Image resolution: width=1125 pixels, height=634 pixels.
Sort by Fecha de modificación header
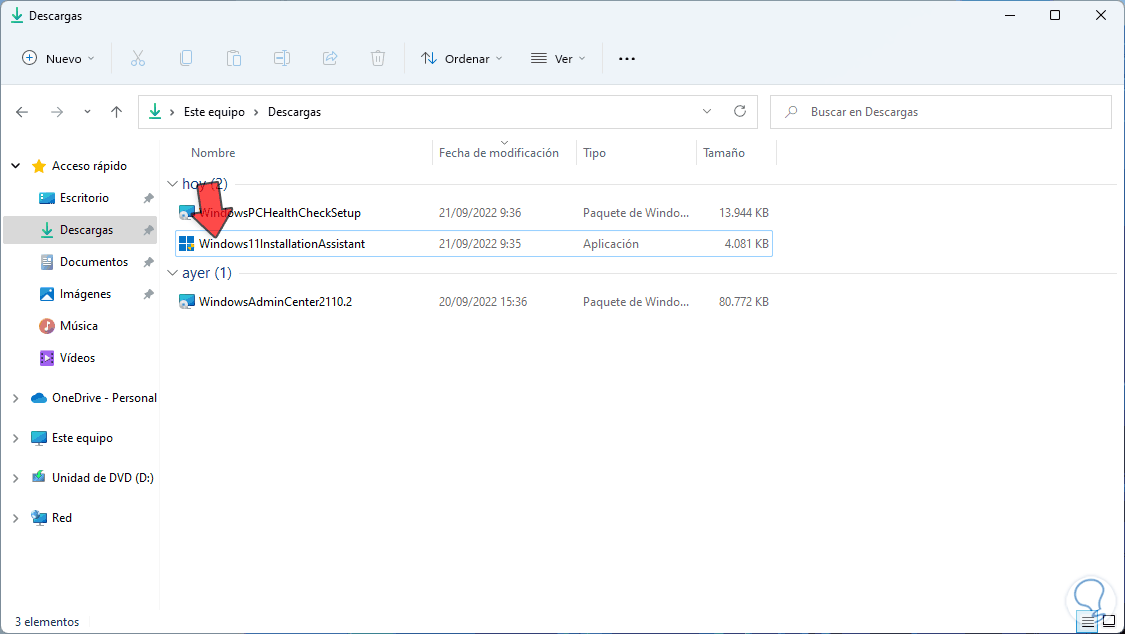point(499,153)
